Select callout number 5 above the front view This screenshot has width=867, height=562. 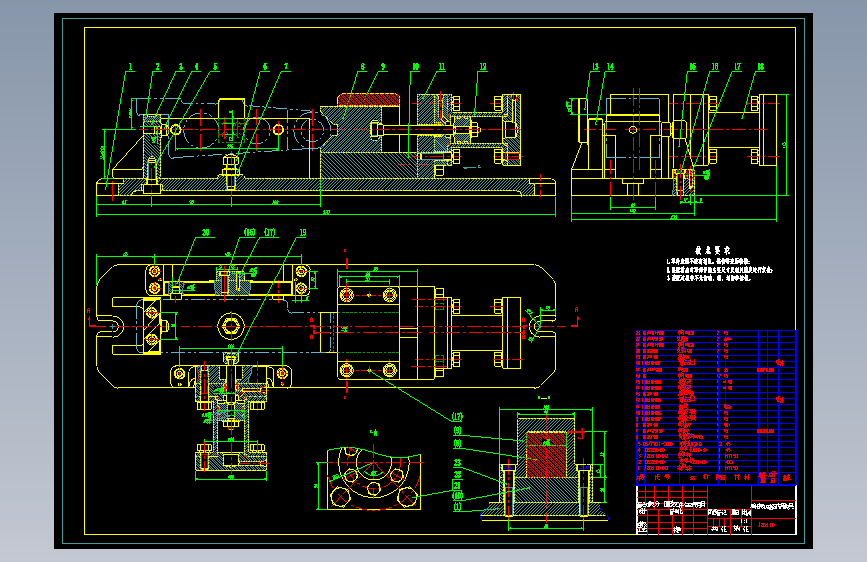[215, 66]
